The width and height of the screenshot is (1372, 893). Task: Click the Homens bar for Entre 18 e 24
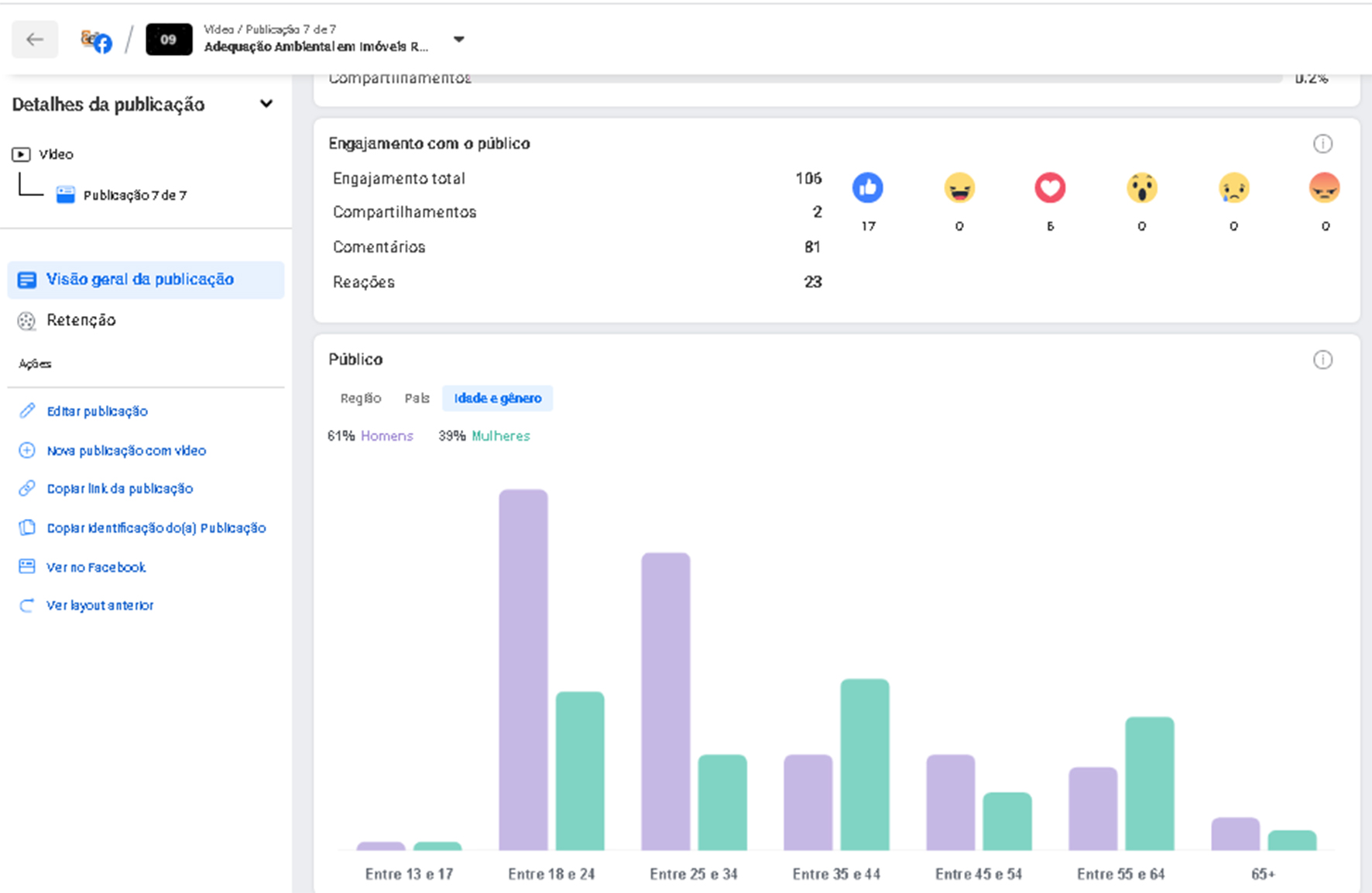click(523, 670)
